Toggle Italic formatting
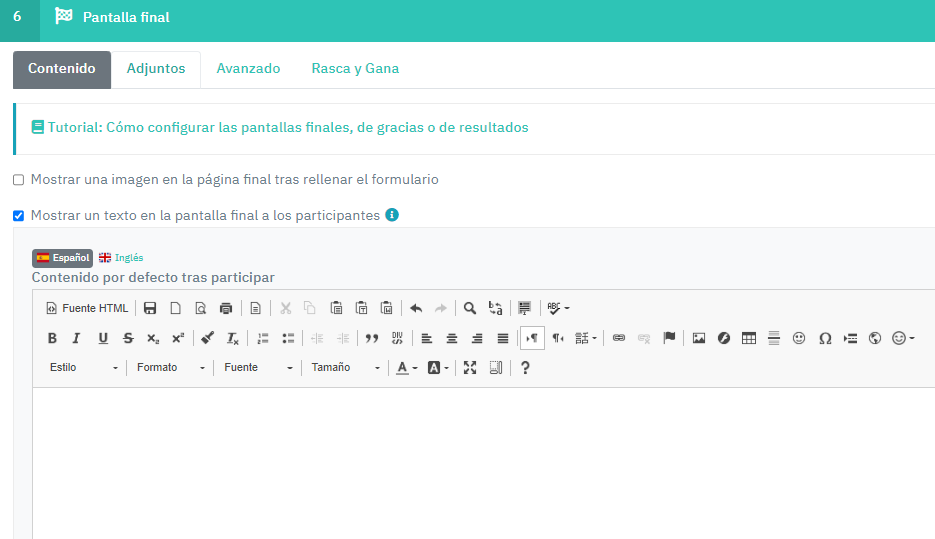Image resolution: width=935 pixels, height=539 pixels. [76, 338]
